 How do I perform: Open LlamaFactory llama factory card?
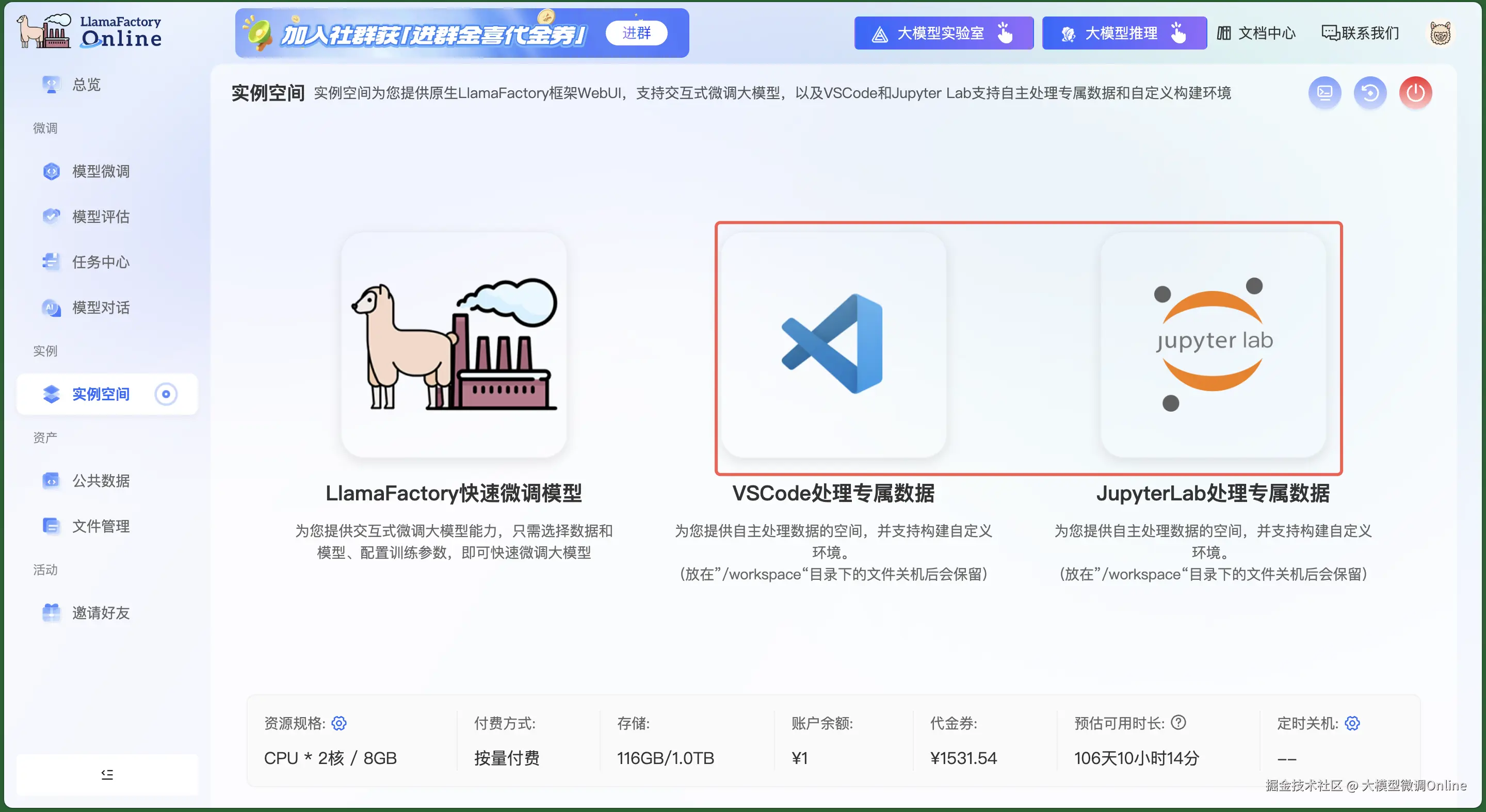(x=454, y=344)
